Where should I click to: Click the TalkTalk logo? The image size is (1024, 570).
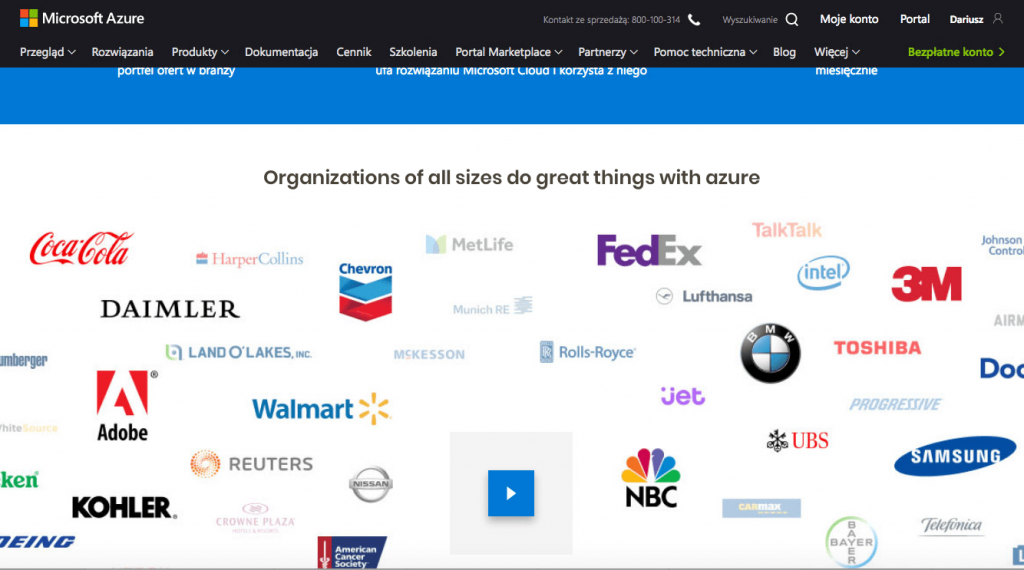coord(787,230)
